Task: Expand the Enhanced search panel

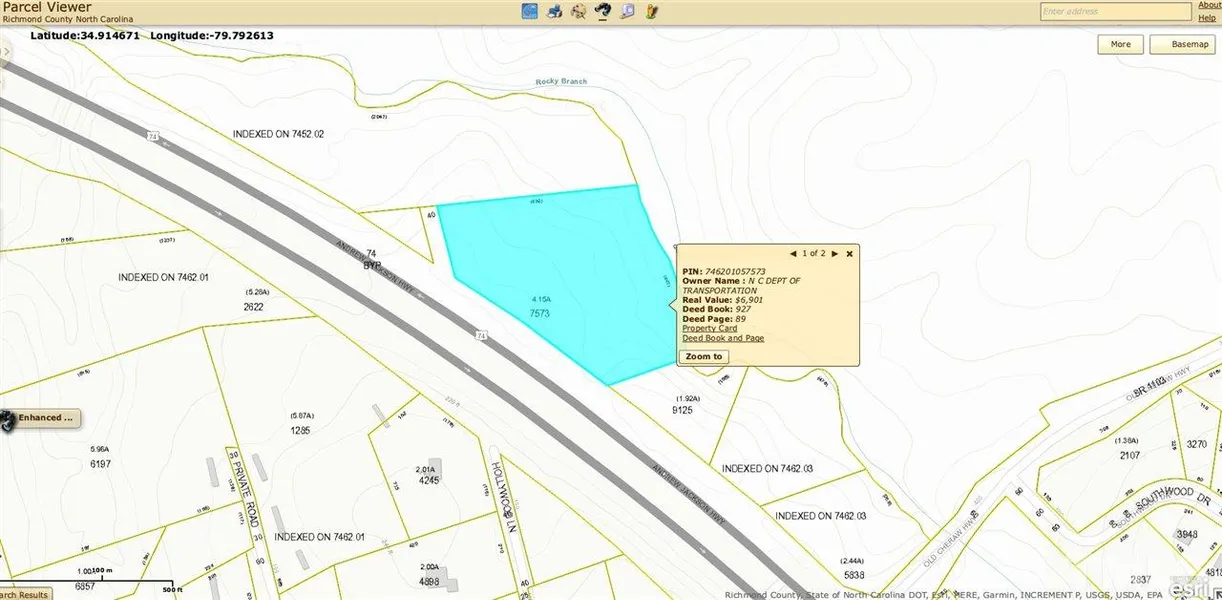Action: click(46, 418)
